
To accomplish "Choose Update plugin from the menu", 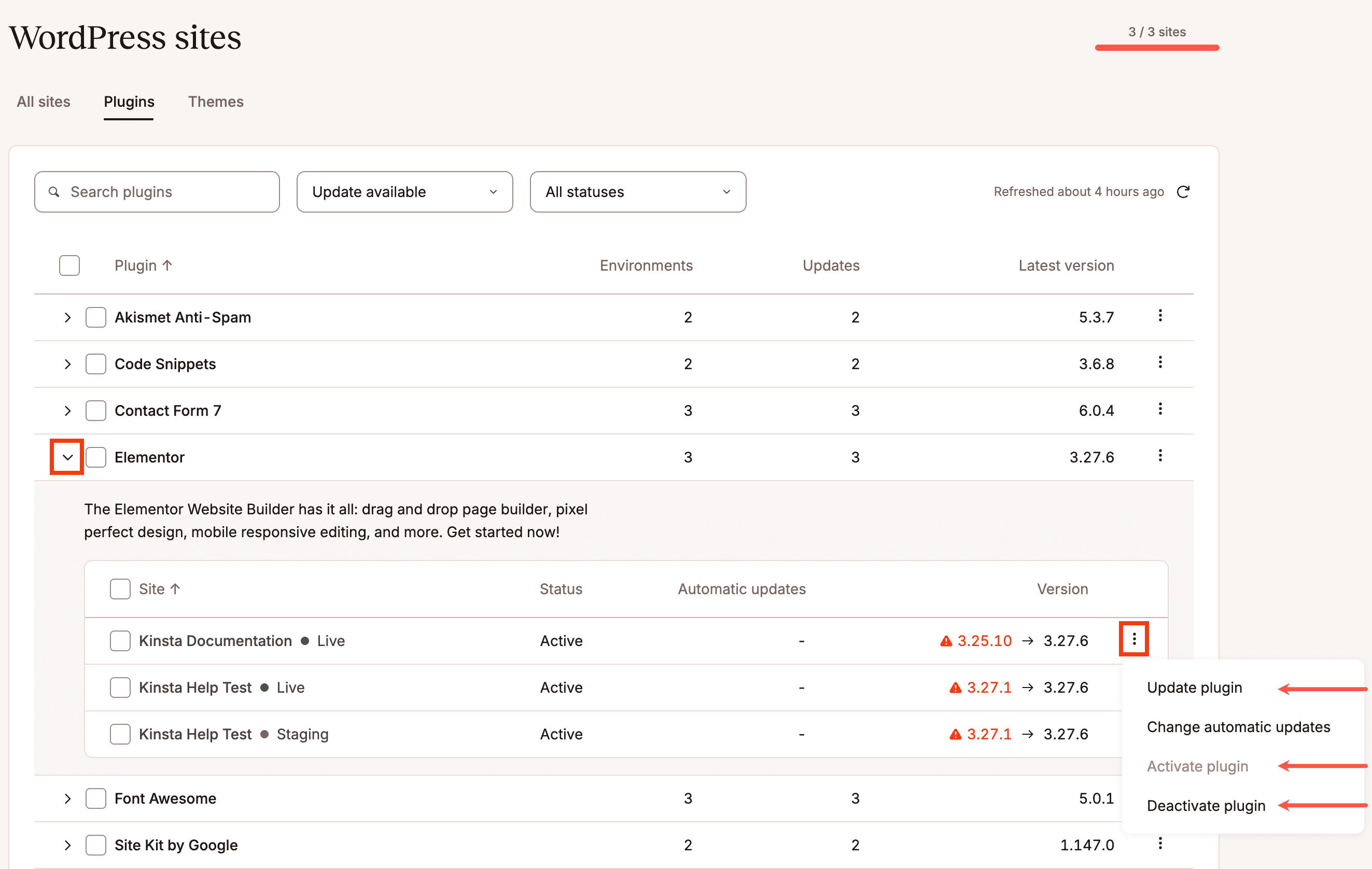I will point(1194,688).
